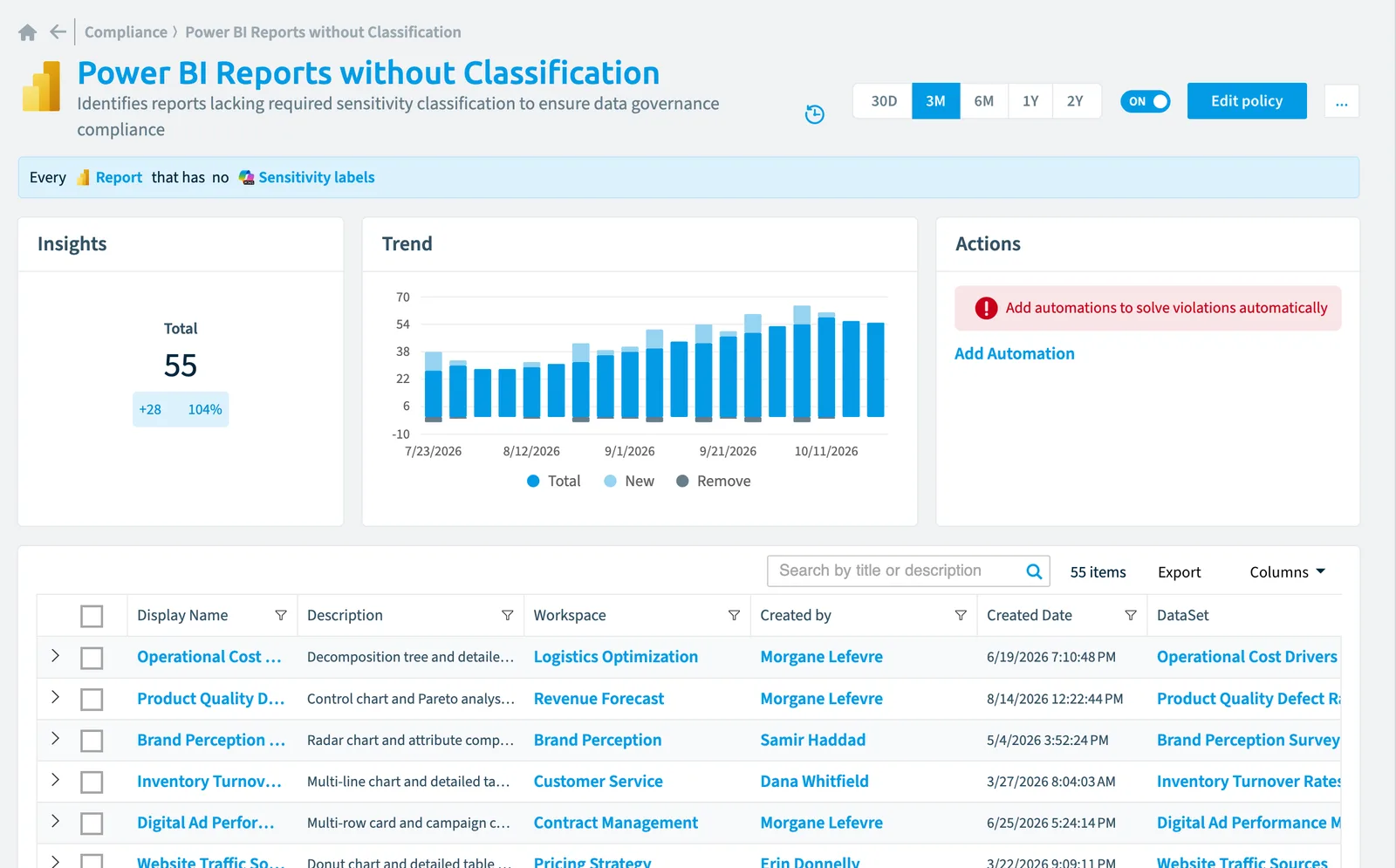Viewport: 1396px width, 868px height.
Task: Open the more options ellipsis button
Action: tap(1341, 101)
